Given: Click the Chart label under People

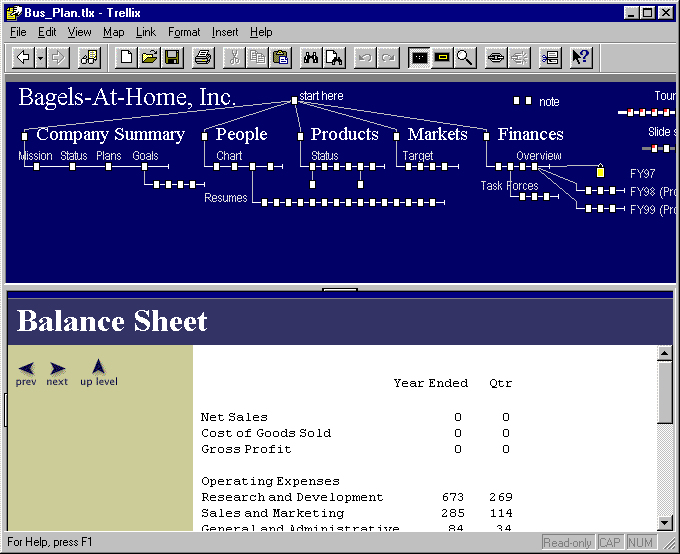Looking at the screenshot, I should tap(229, 156).
